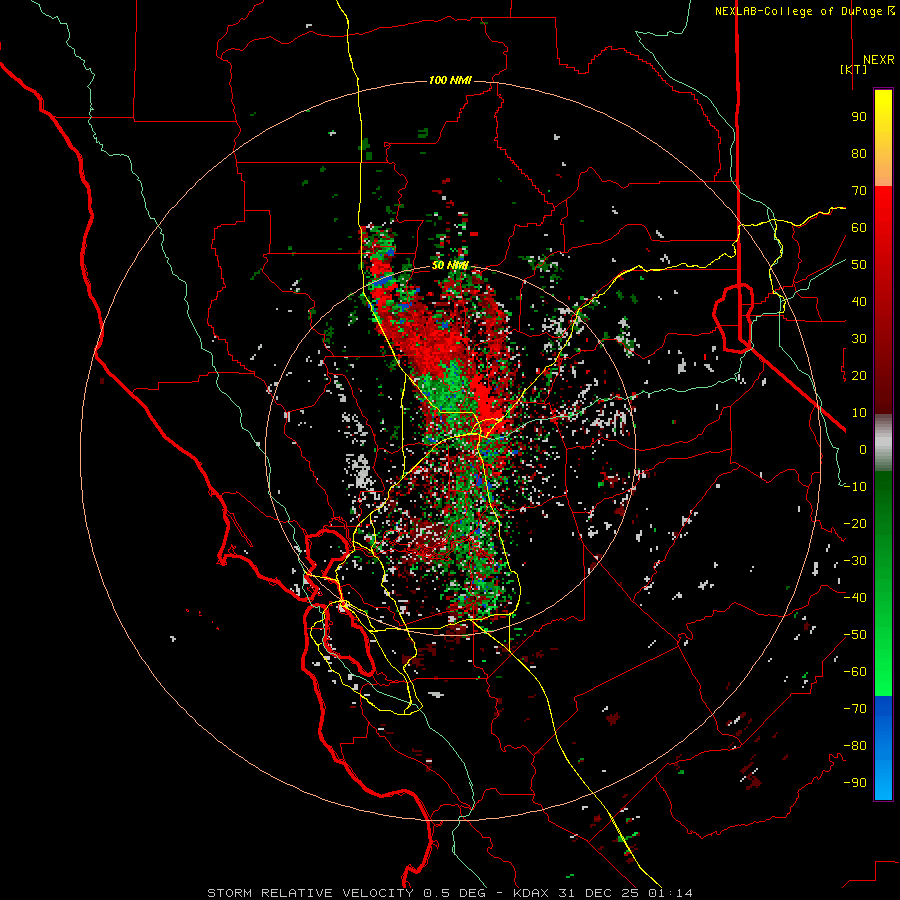Image resolution: width=900 pixels, height=900 pixels.
Task: Click the 31 DEC 25 date text
Action: (x=598, y=893)
